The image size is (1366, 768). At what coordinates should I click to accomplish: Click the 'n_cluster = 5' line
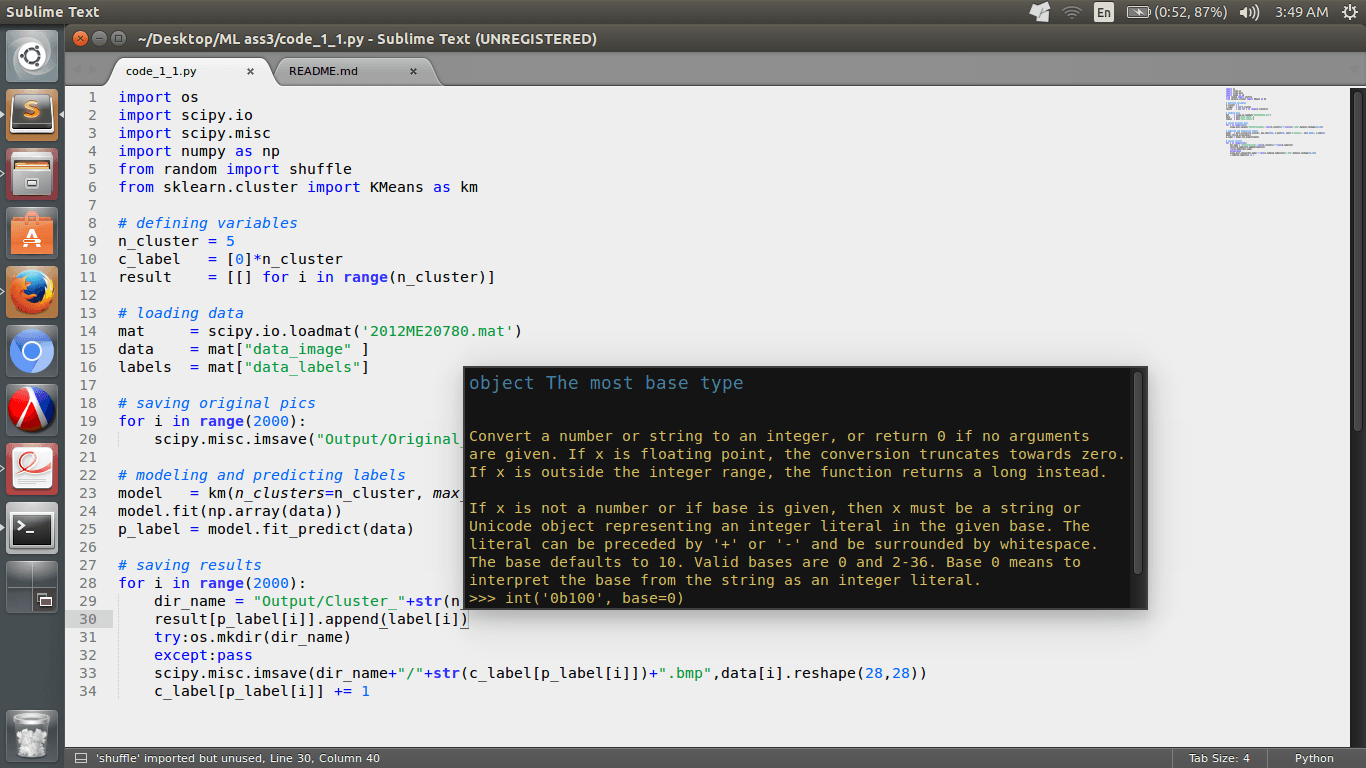177,241
